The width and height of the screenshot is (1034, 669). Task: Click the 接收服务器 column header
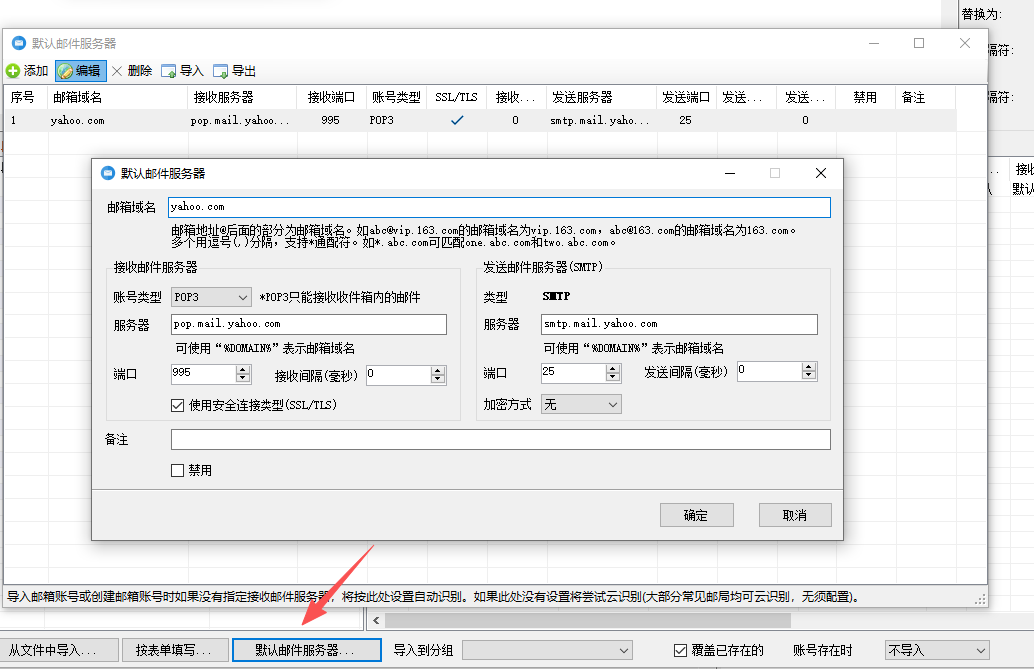coord(242,98)
